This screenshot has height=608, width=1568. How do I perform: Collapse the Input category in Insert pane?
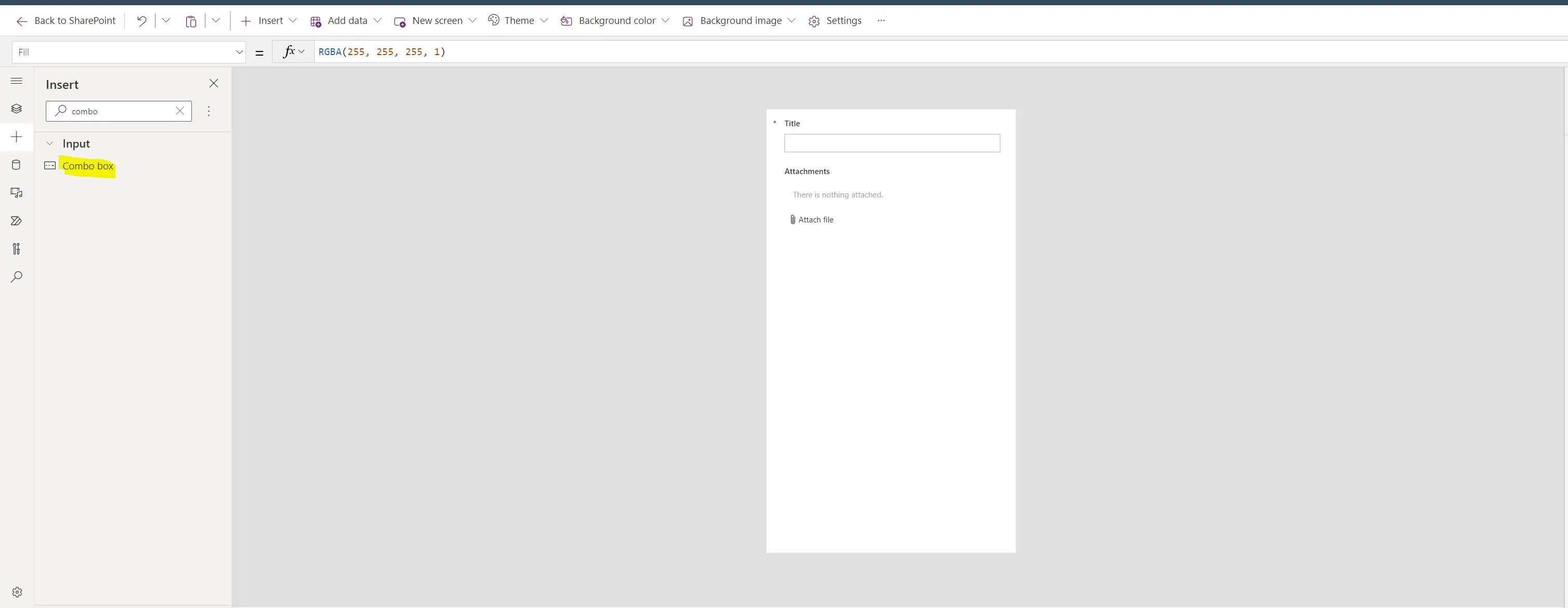pyautogui.click(x=49, y=143)
